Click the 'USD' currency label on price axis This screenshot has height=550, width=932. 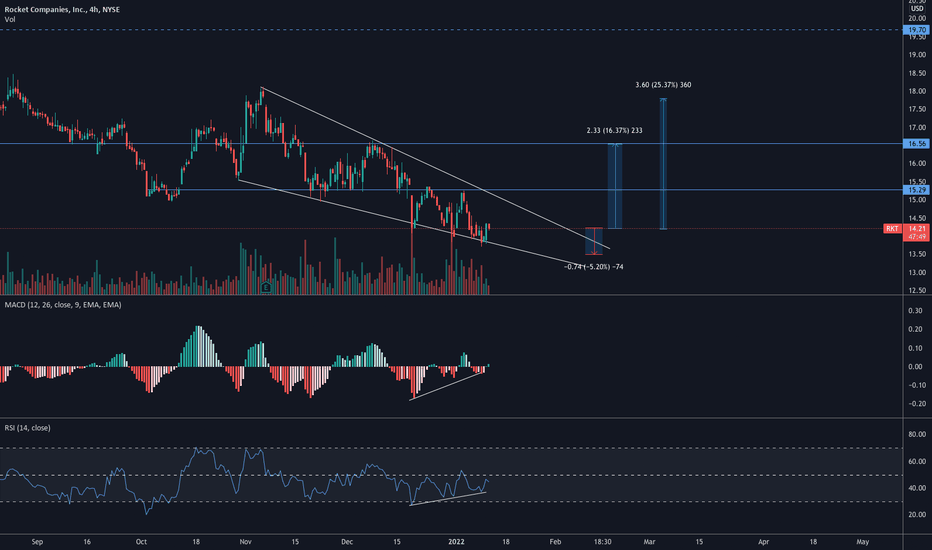[917, 9]
